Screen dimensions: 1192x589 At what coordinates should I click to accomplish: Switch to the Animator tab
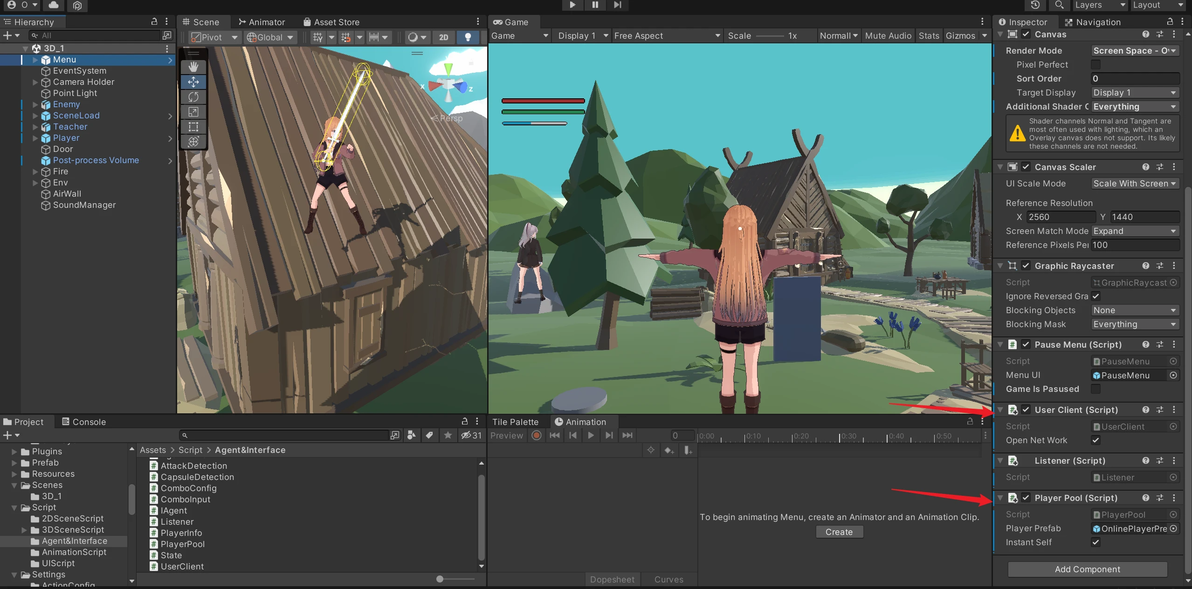click(261, 22)
